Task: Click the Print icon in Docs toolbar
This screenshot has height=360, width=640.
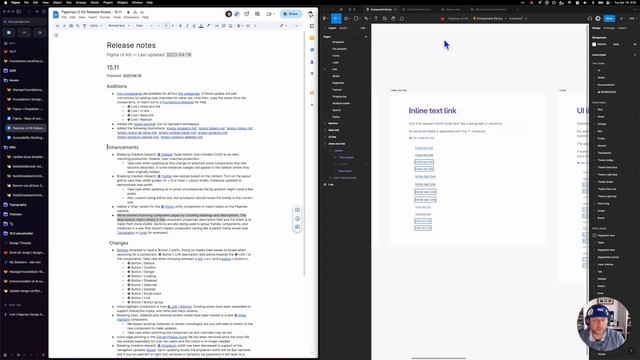Action: [71, 26]
